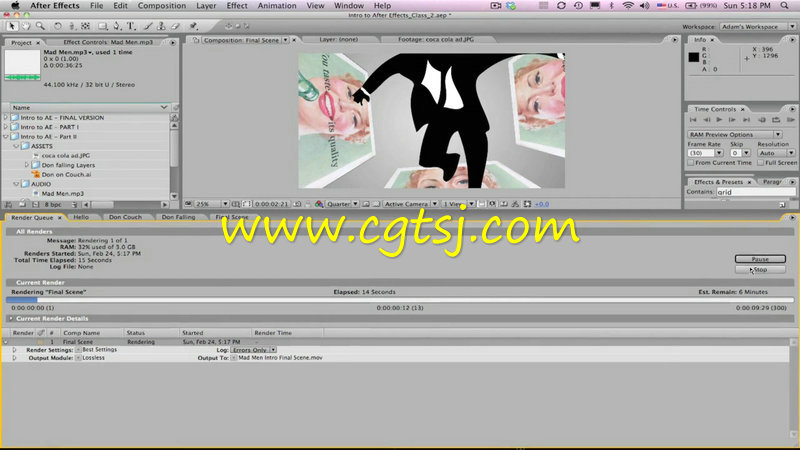Open Quarter resolution dropdown
The width and height of the screenshot is (800, 450).
pyautogui.click(x=342, y=204)
